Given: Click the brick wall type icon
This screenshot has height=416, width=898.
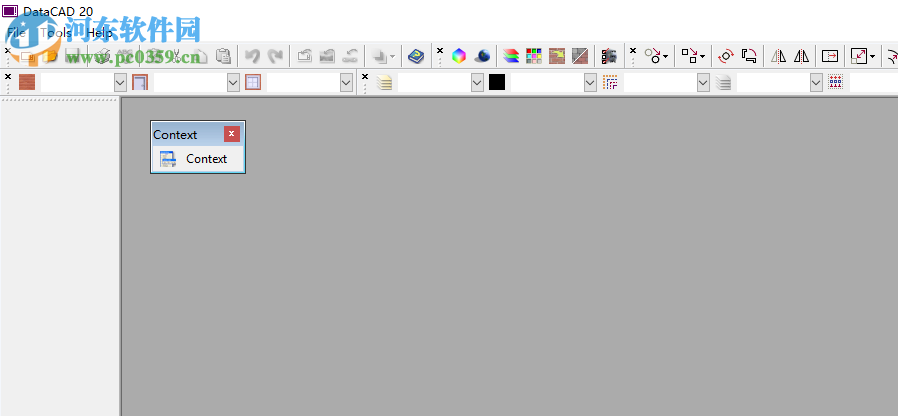Looking at the screenshot, I should pyautogui.click(x=27, y=83).
